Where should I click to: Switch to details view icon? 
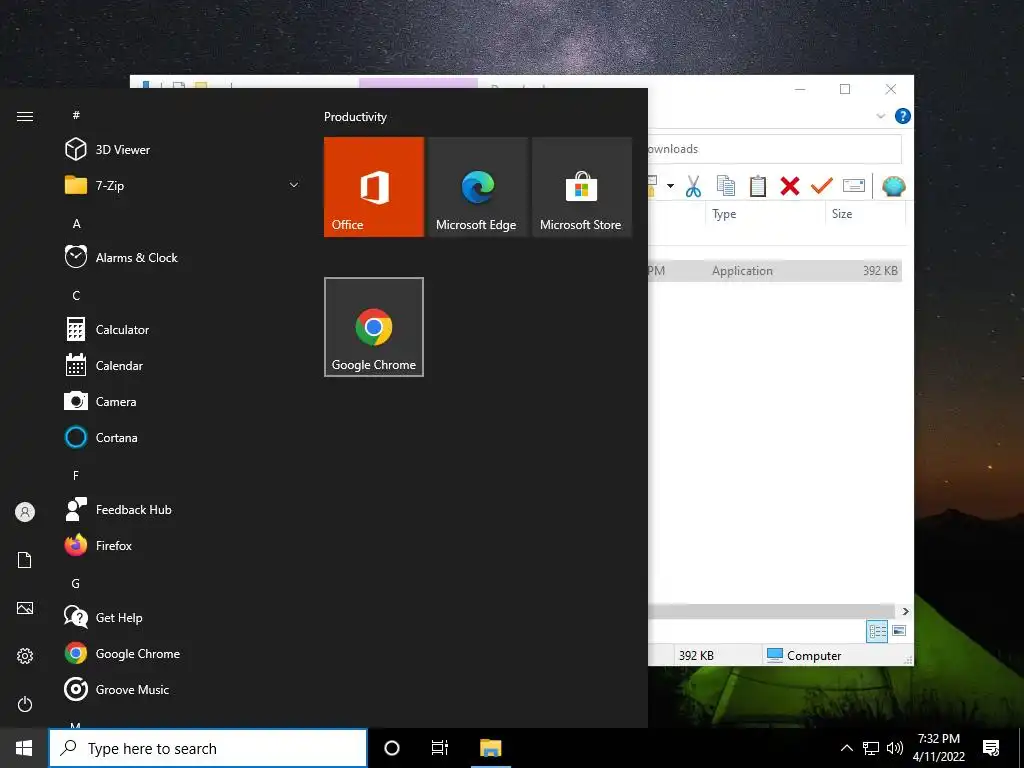click(x=877, y=631)
